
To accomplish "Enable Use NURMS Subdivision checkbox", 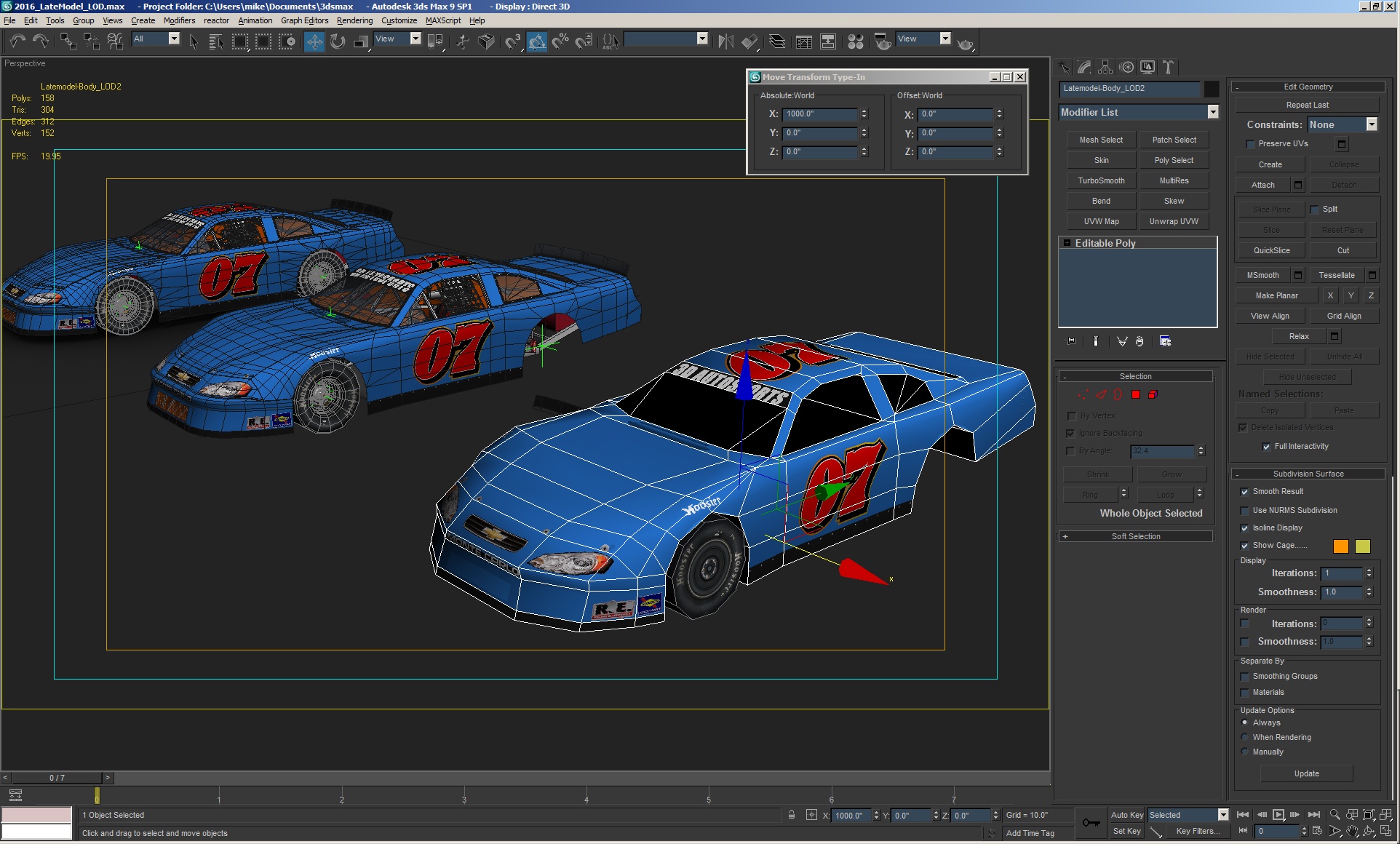I will pyautogui.click(x=1244, y=511).
